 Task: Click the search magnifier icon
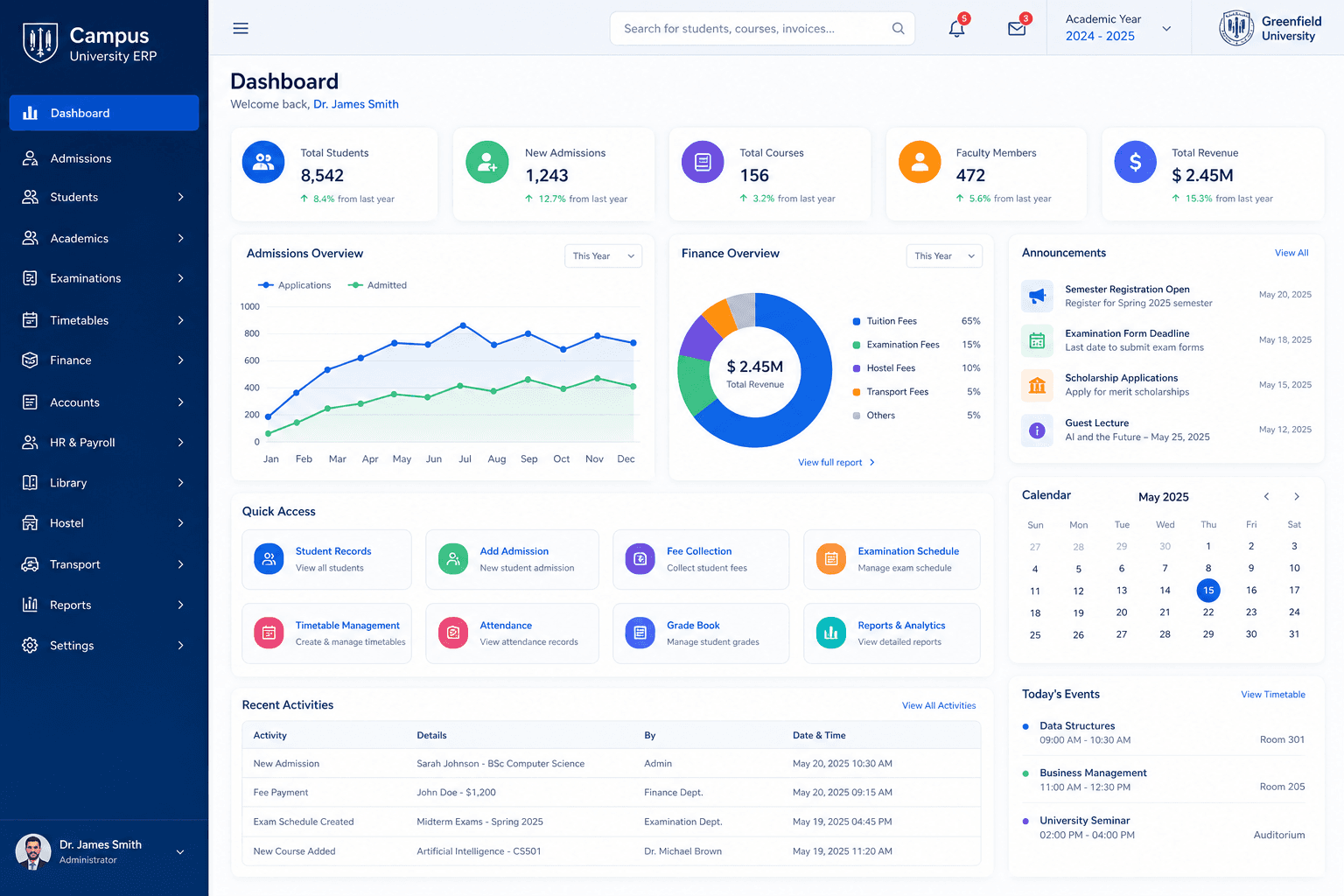(898, 29)
